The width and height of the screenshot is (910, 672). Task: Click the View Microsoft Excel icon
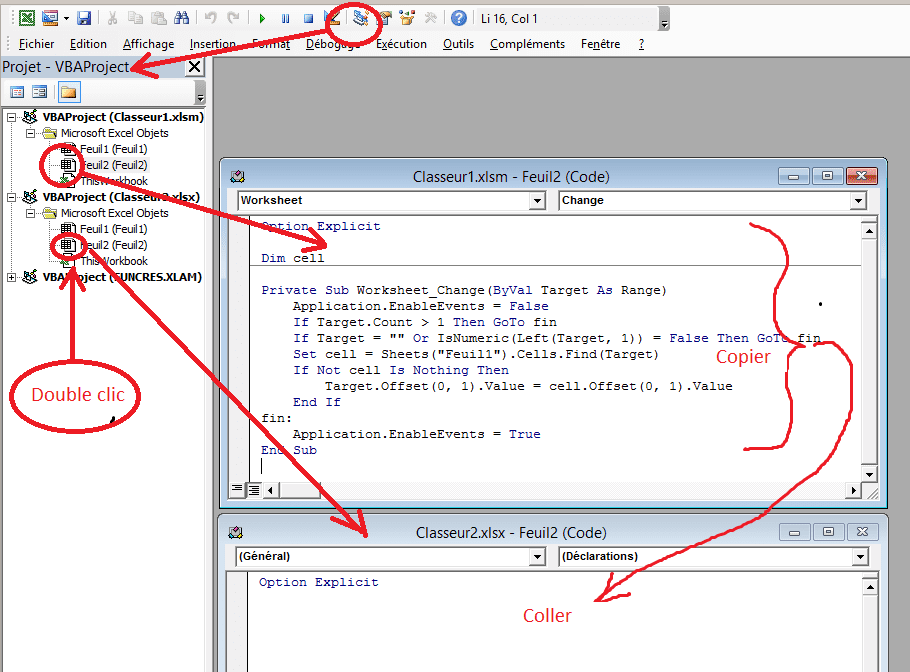(27, 18)
